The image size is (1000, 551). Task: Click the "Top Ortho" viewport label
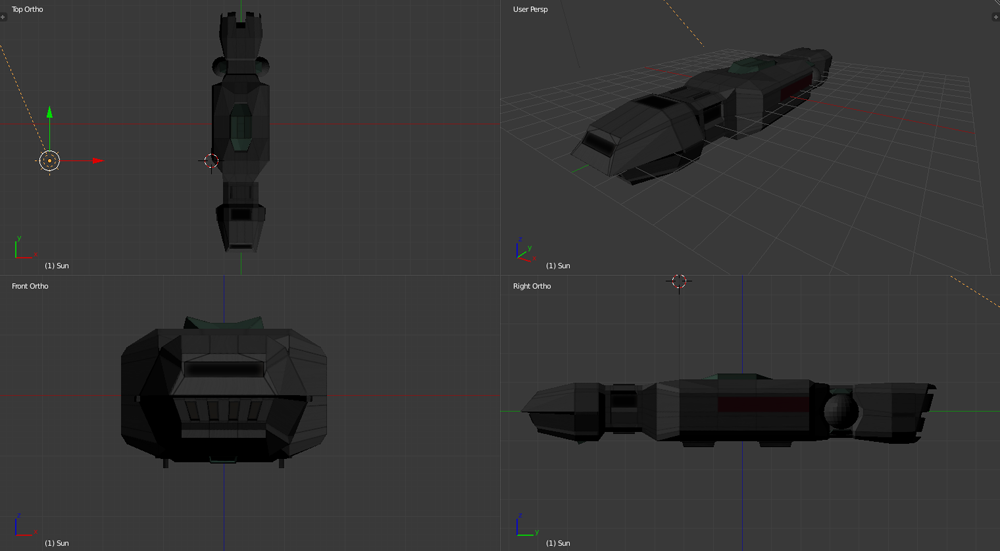click(x=27, y=10)
